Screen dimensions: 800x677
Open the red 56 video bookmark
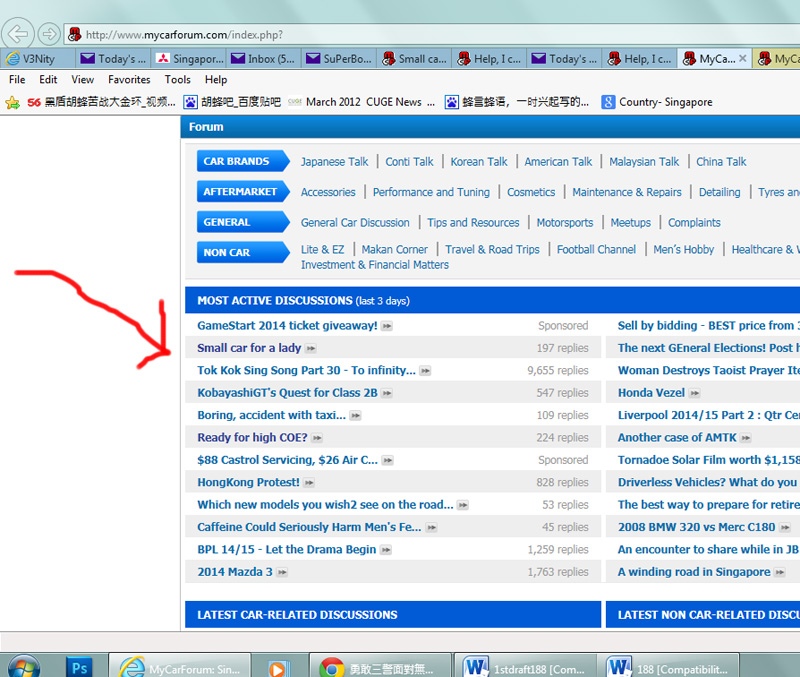click(x=101, y=102)
